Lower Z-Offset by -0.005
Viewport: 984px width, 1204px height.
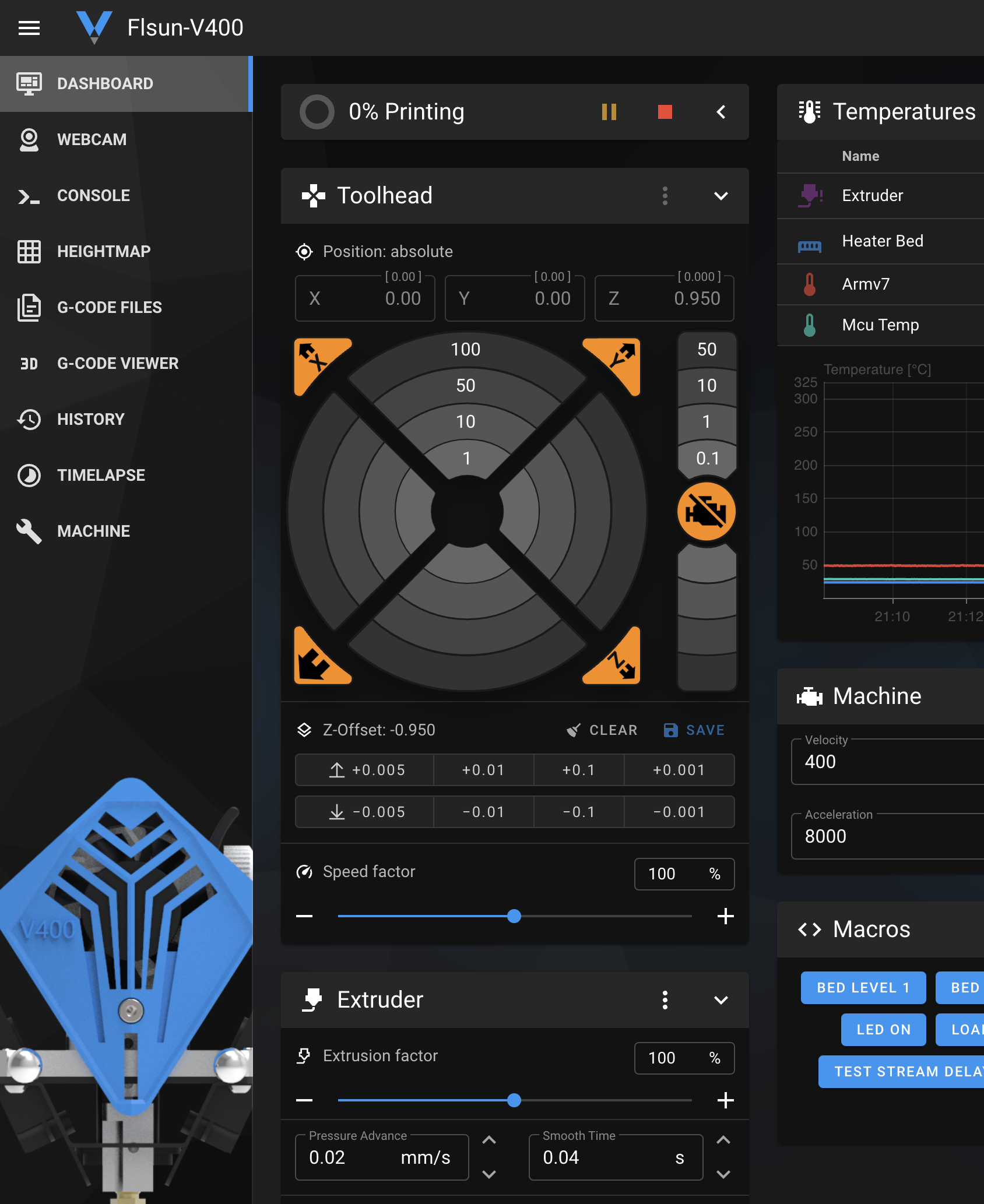point(365,812)
